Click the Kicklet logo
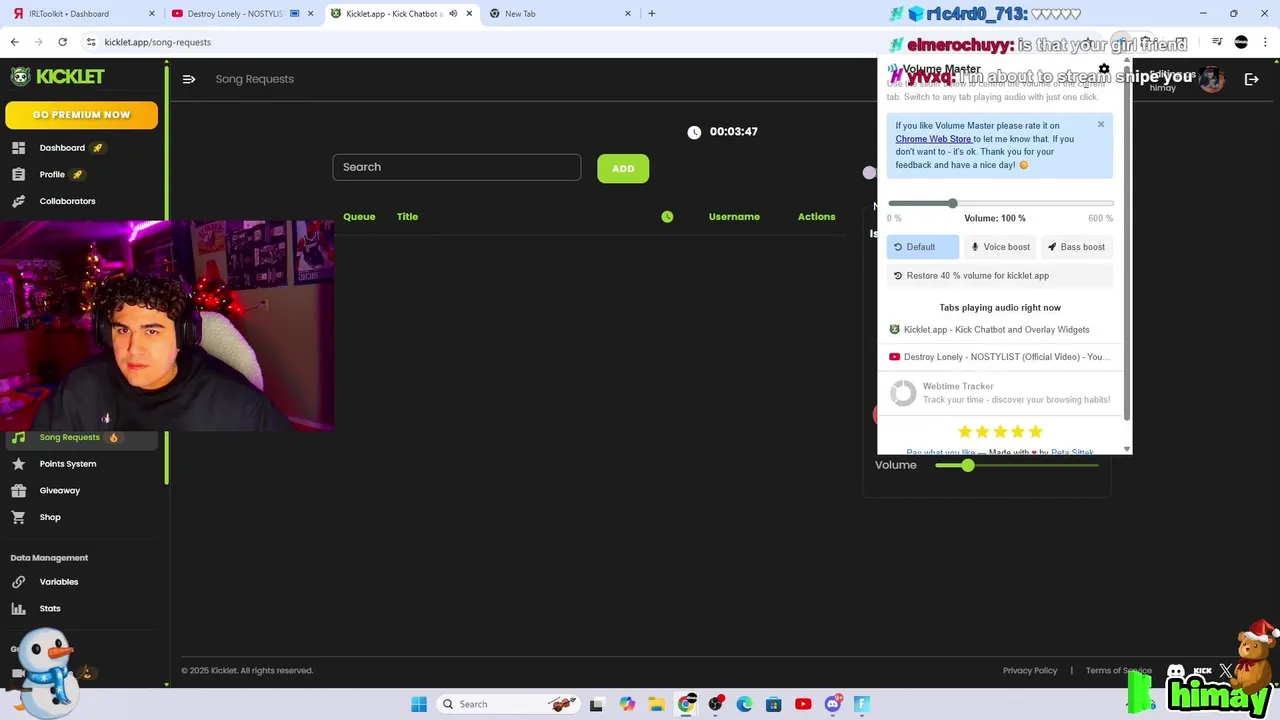Screen dimensions: 1280x720 pos(57,76)
